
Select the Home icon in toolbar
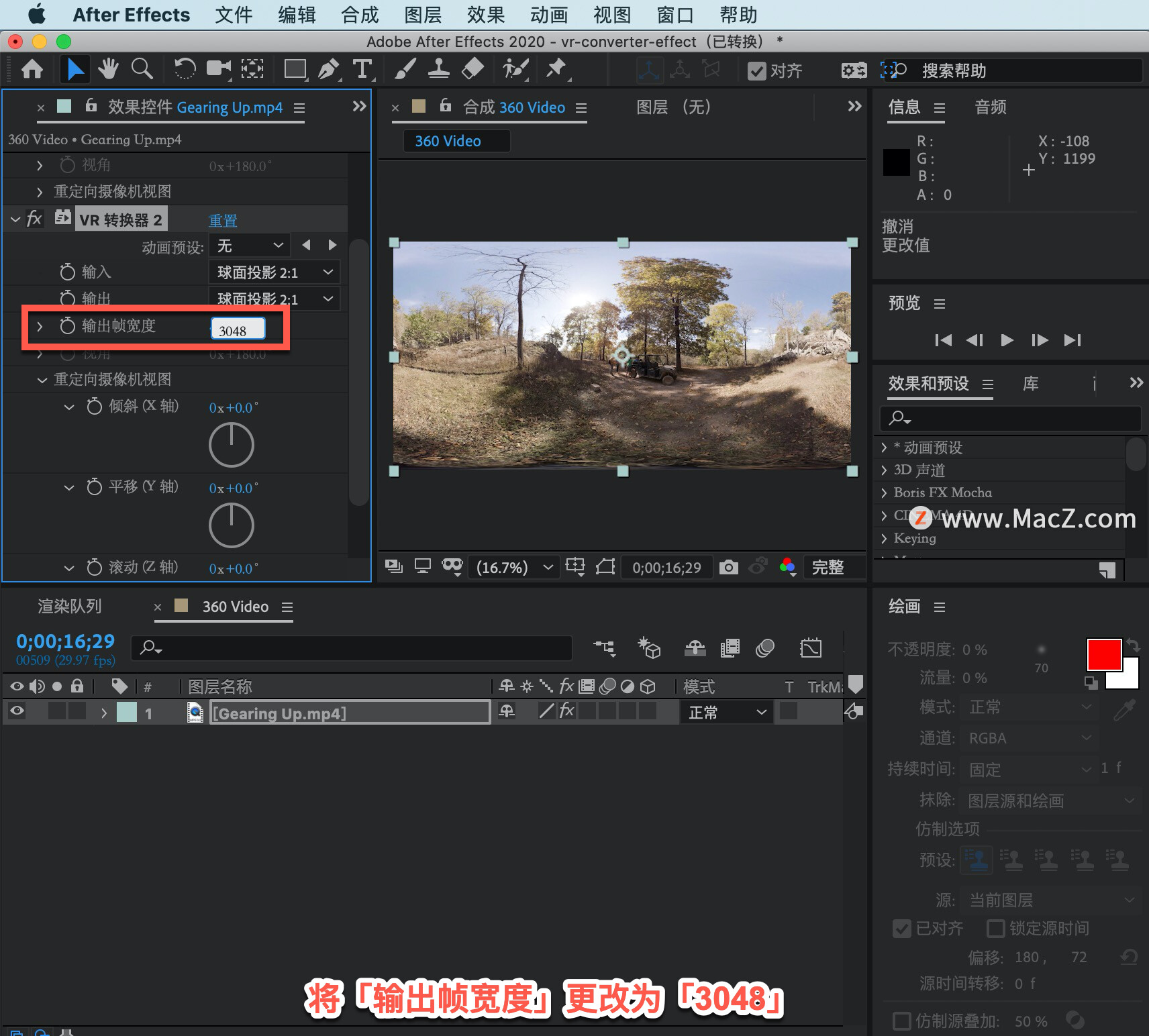[32, 69]
